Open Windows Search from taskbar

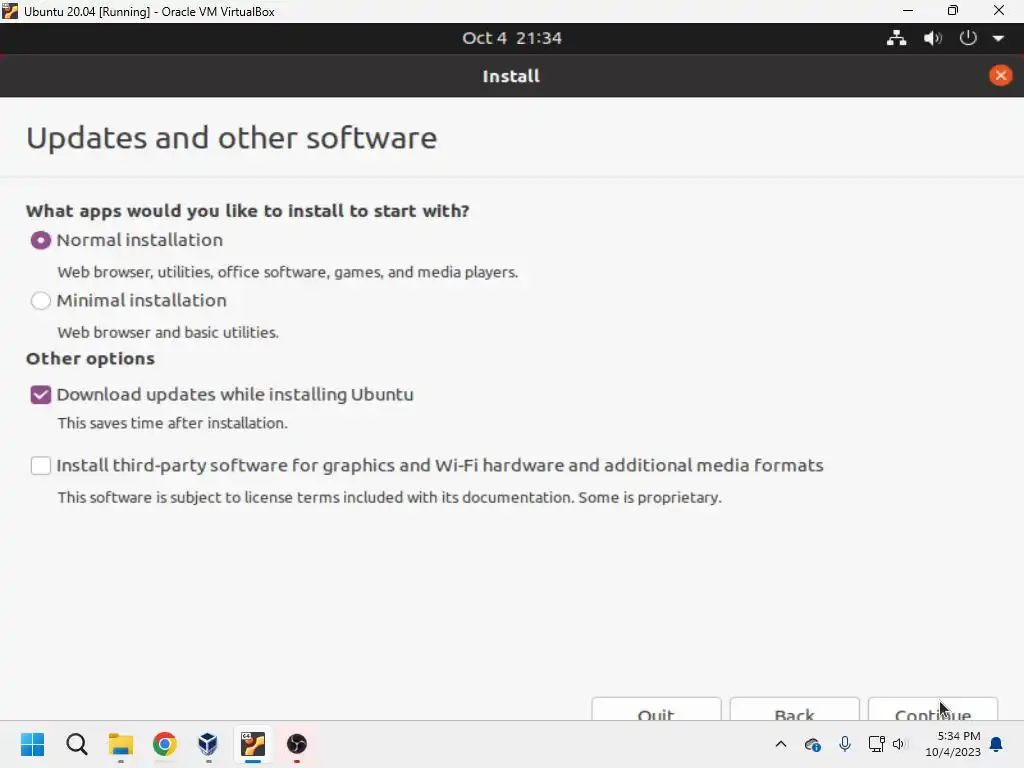(x=76, y=744)
